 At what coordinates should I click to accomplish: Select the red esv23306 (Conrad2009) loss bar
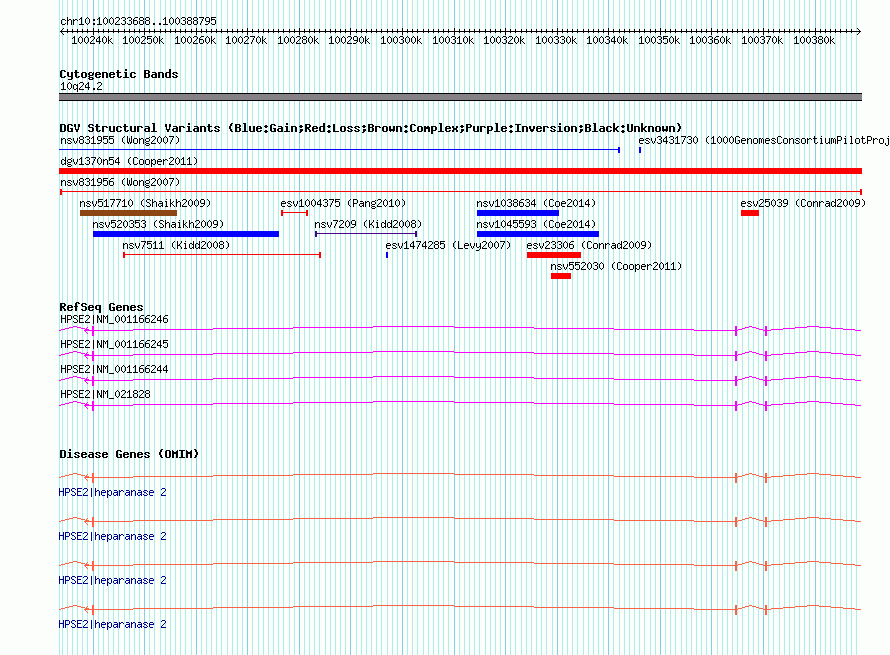coord(553,255)
